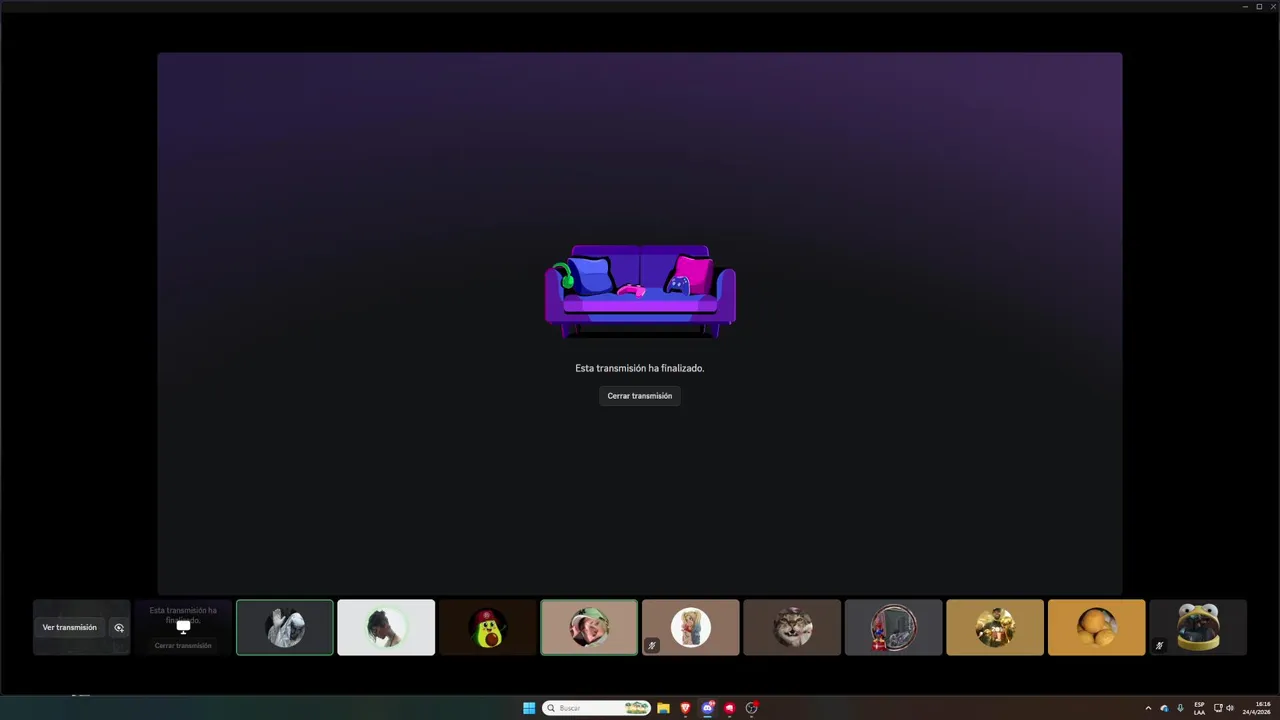The height and width of the screenshot is (720, 1280).
Task: Open the volume and network quick settings
Action: click(1224, 708)
